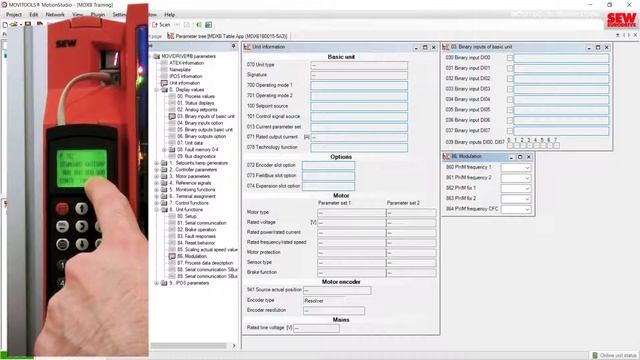This screenshot has height=360, width=640.
Task: Toggle the 037 Binary input DI07 checkbox
Action: click(x=510, y=131)
